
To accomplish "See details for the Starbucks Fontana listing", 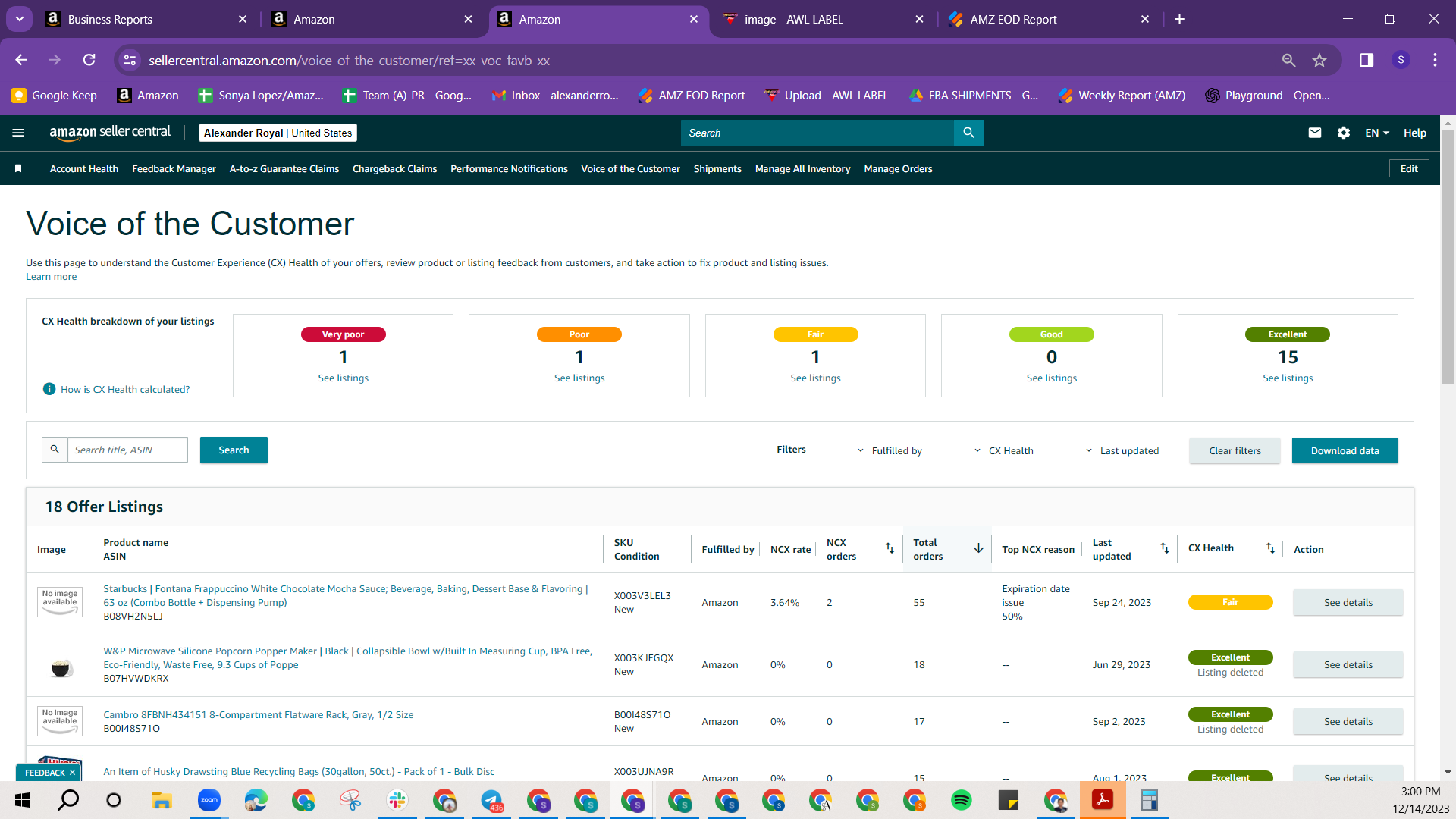I will point(1348,602).
